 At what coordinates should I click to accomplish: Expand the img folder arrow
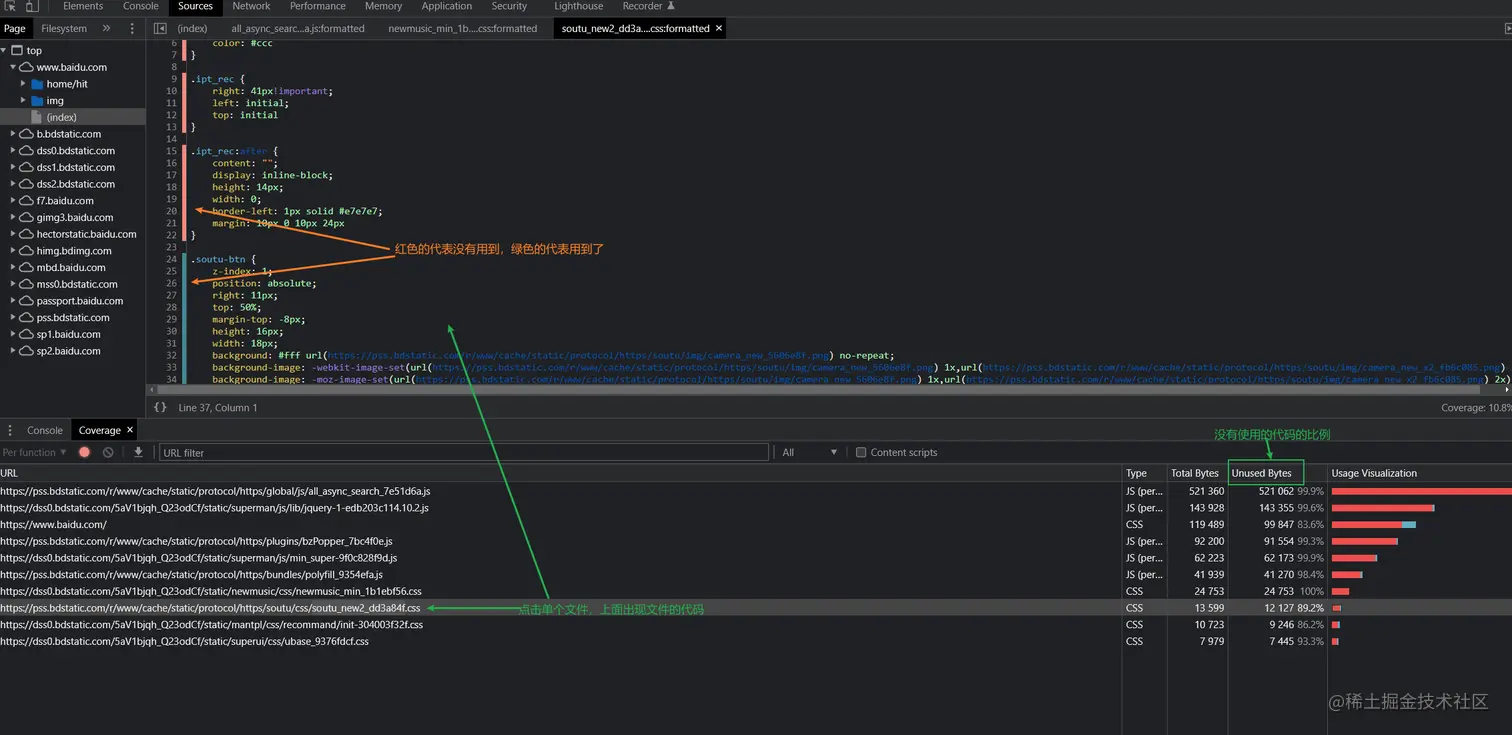tap(23, 100)
